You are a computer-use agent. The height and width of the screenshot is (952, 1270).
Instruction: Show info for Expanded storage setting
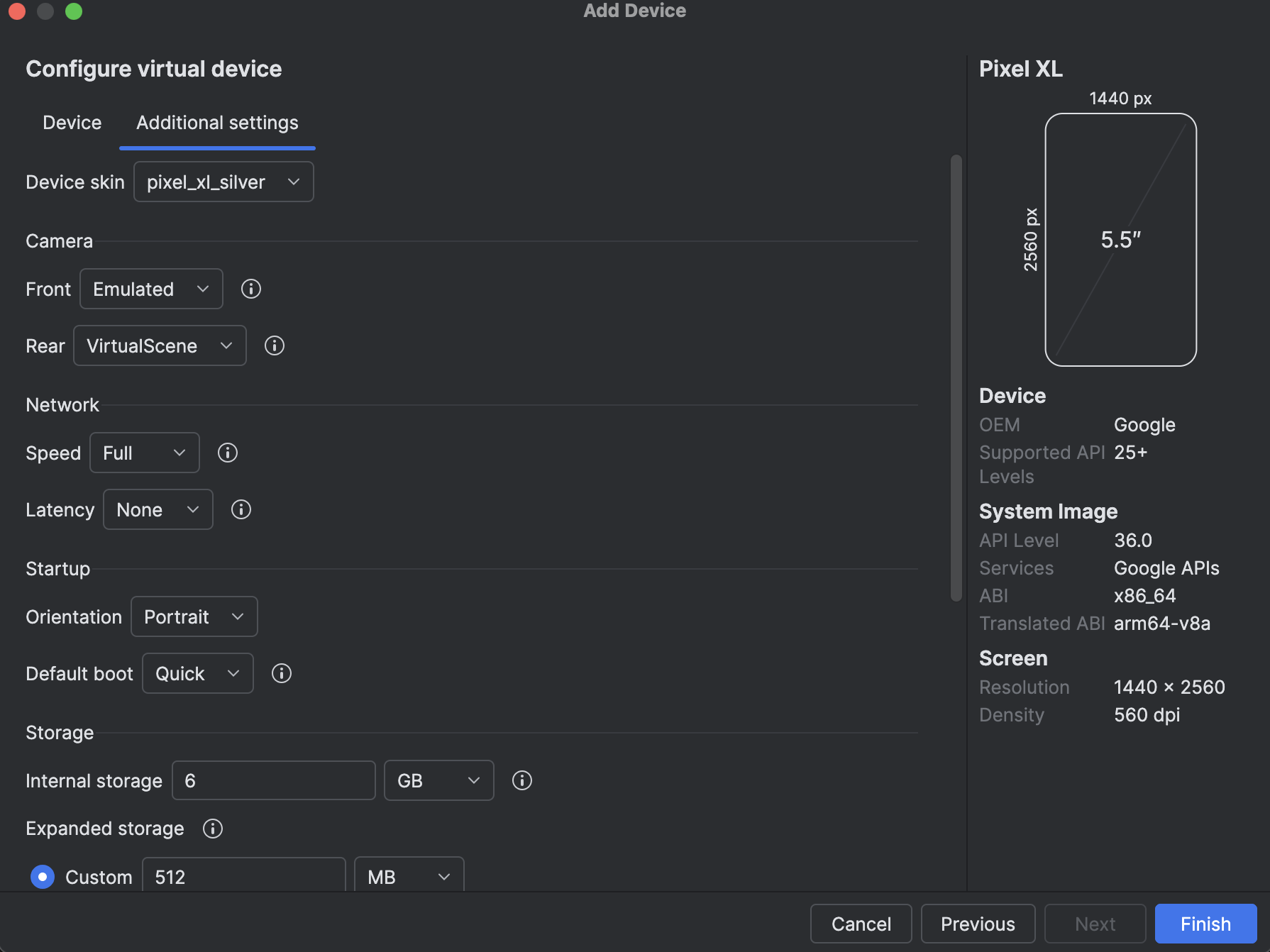tap(213, 829)
